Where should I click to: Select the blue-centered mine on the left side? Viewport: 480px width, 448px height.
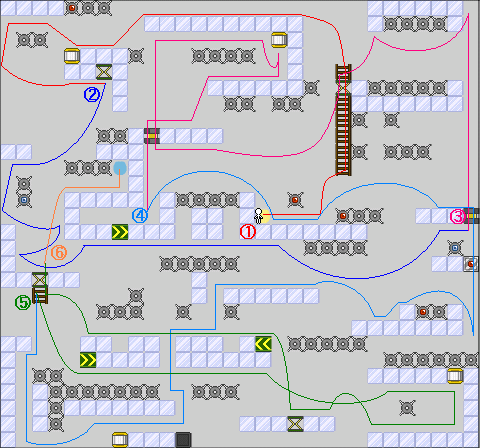tap(24, 200)
